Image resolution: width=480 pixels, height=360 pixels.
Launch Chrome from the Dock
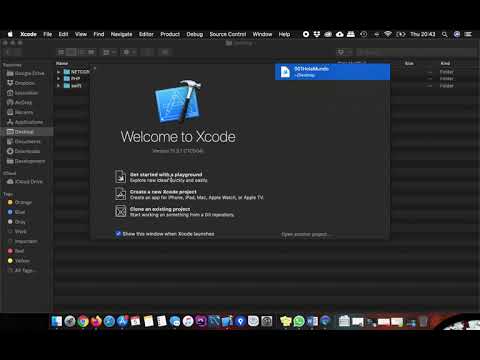[x=83, y=321]
